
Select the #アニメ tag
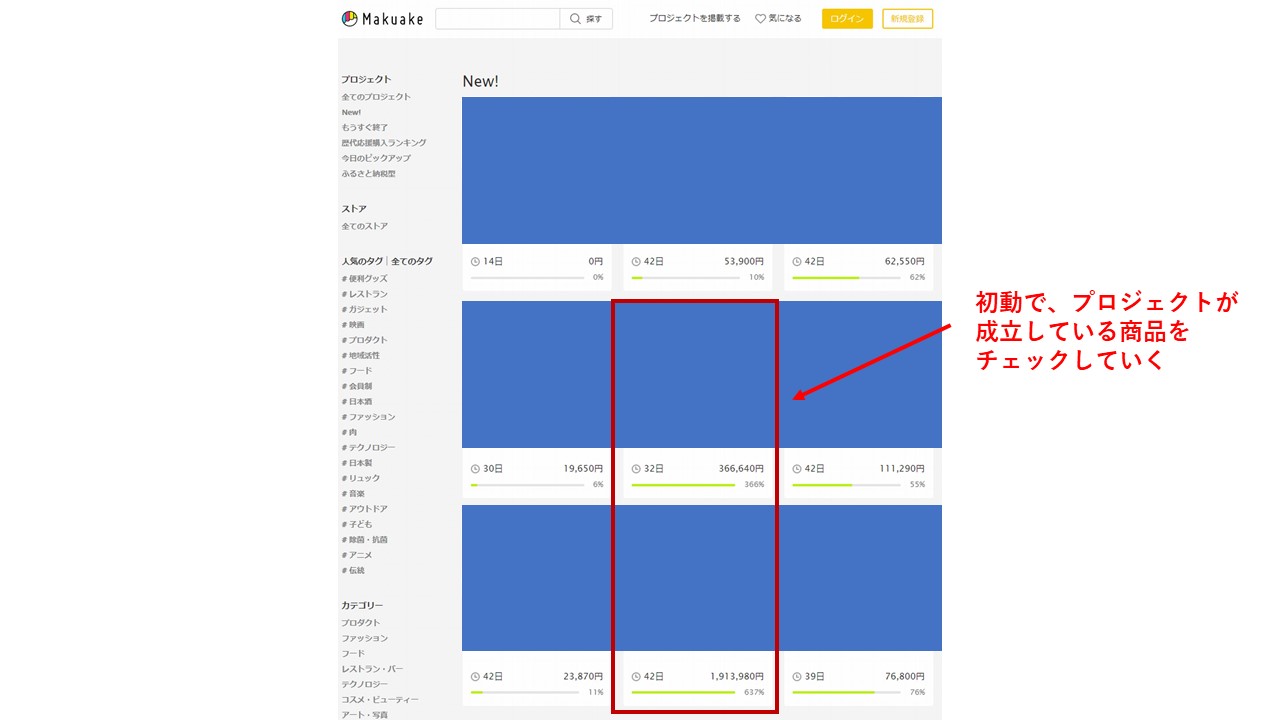357,555
